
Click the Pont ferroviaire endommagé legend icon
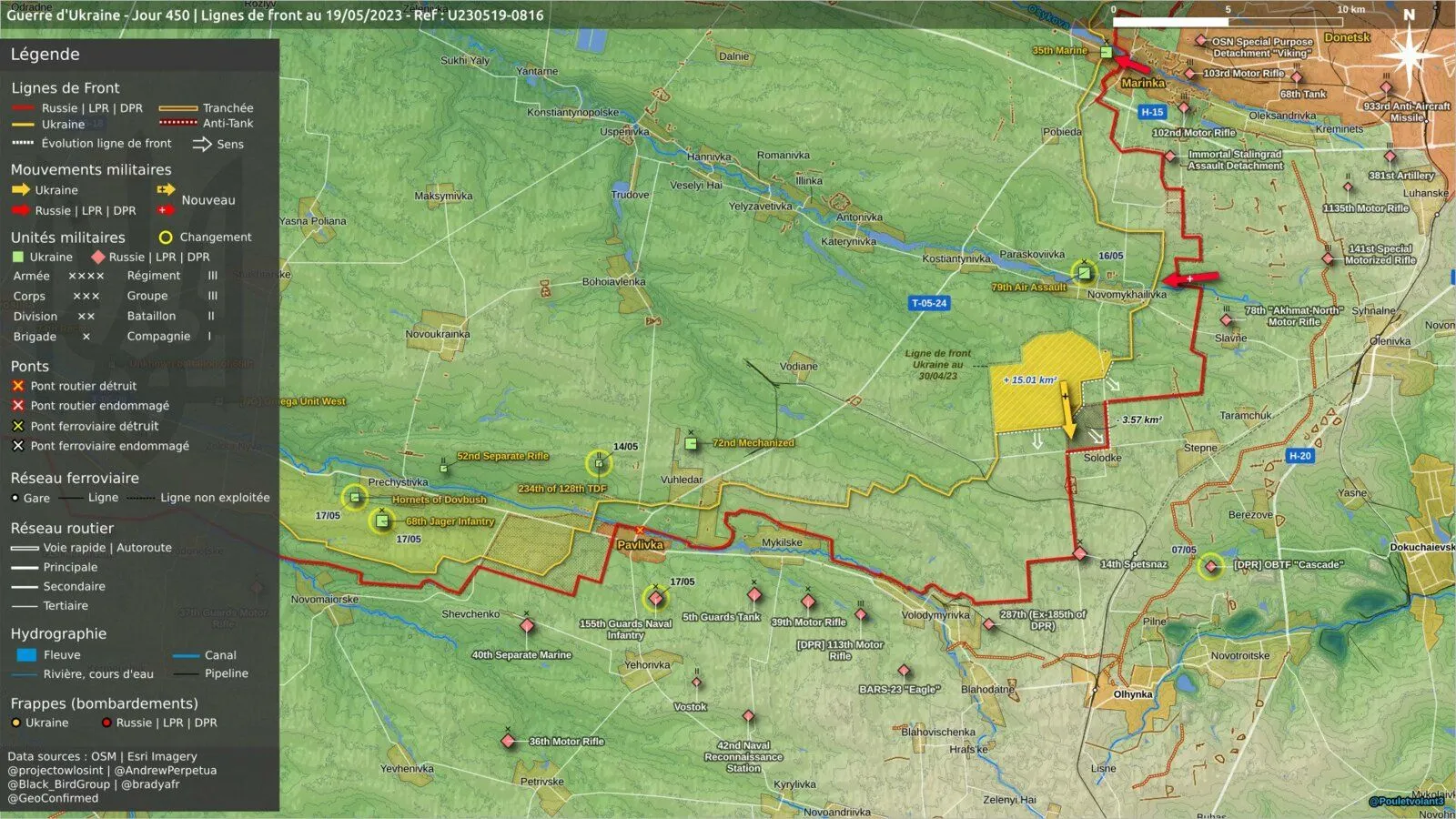coord(18,446)
